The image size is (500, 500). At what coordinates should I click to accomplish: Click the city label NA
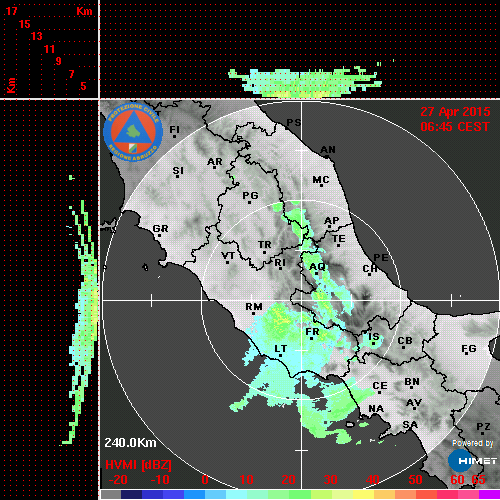376,409
